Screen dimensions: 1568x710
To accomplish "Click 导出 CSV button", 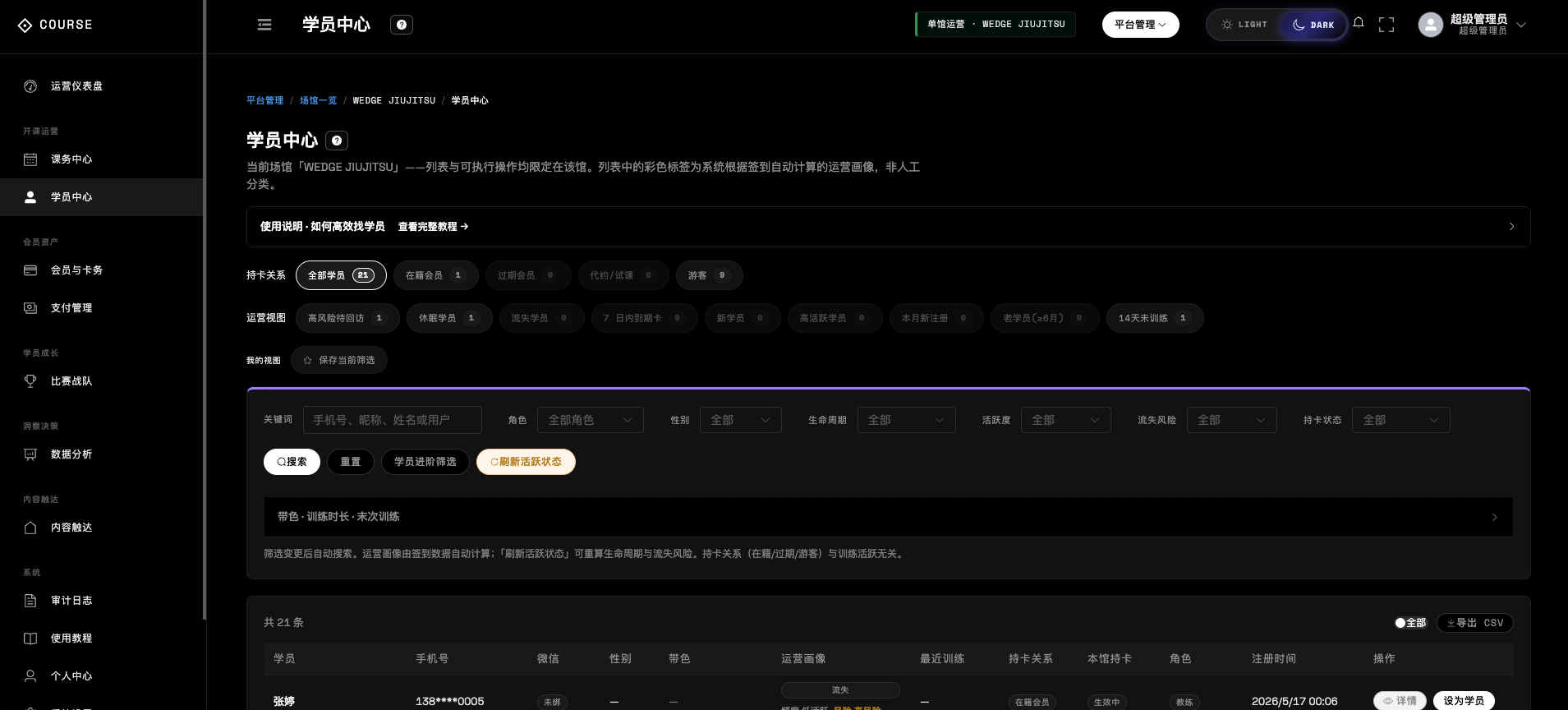I will (1475, 623).
